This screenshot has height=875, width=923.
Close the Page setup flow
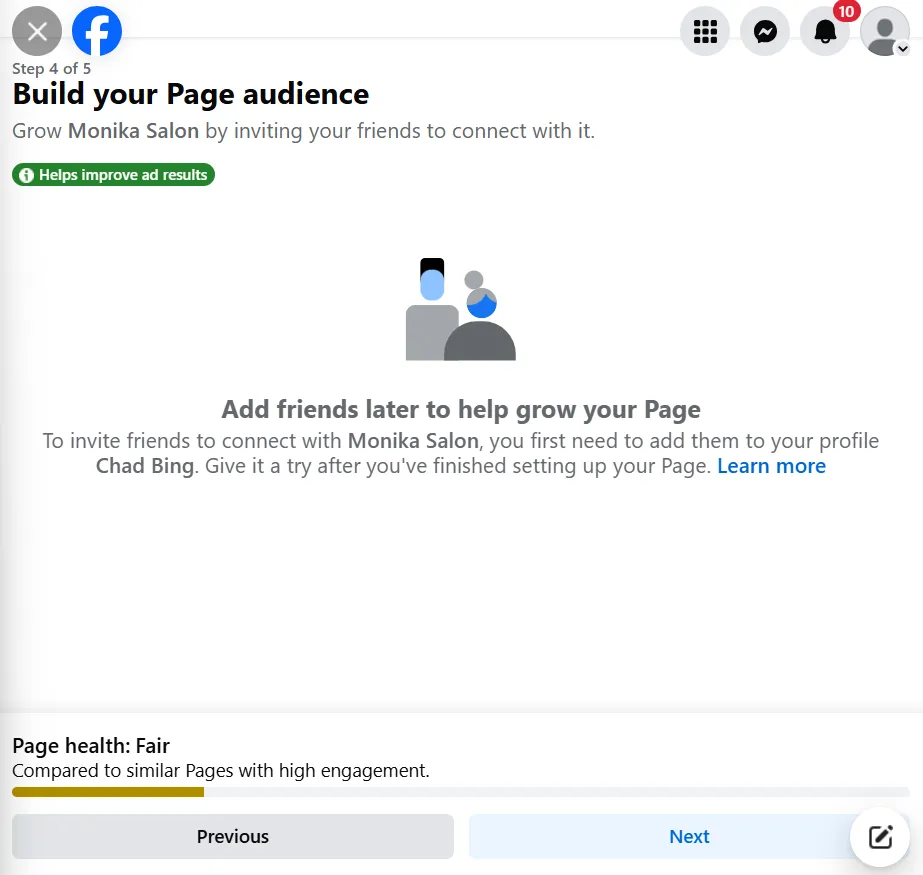37,31
